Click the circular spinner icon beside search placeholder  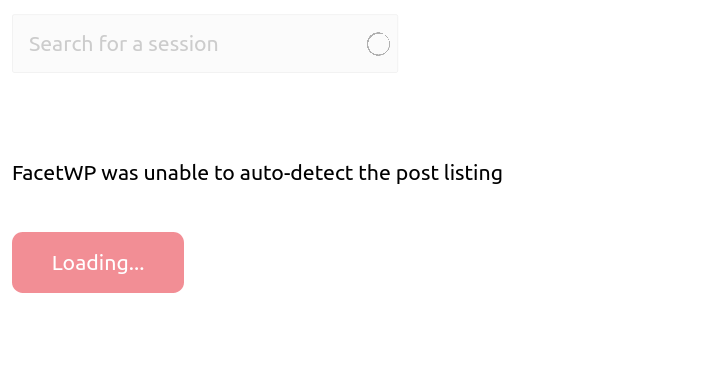pyautogui.click(x=378, y=44)
